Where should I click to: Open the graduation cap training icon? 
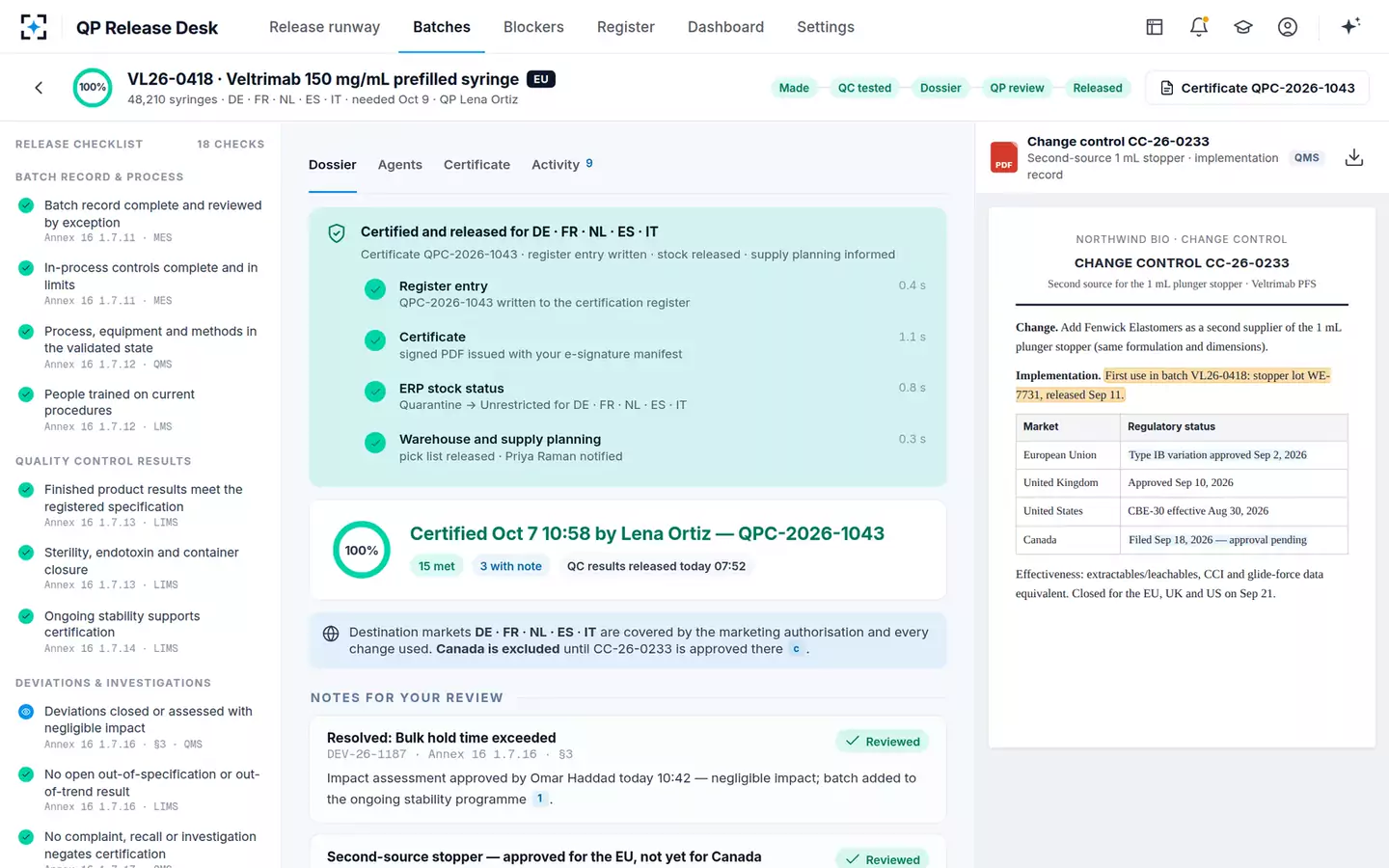click(1243, 27)
